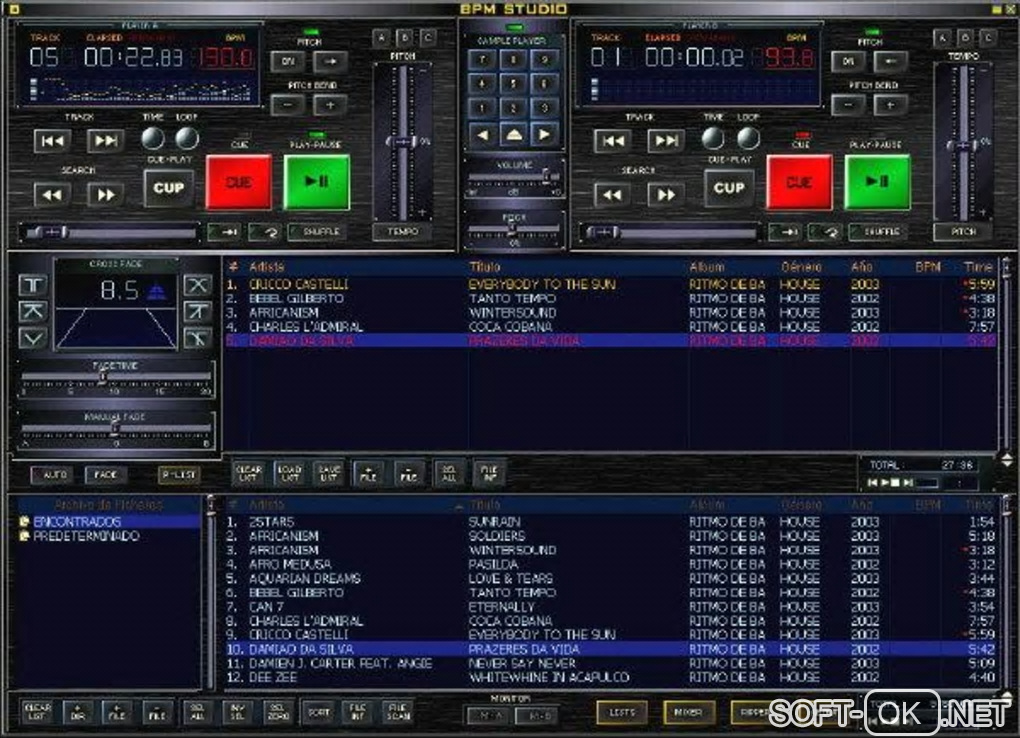Viewport: 1020px width, 738px height.
Task: Toggle the Loop knob on Player A
Action: point(187,138)
